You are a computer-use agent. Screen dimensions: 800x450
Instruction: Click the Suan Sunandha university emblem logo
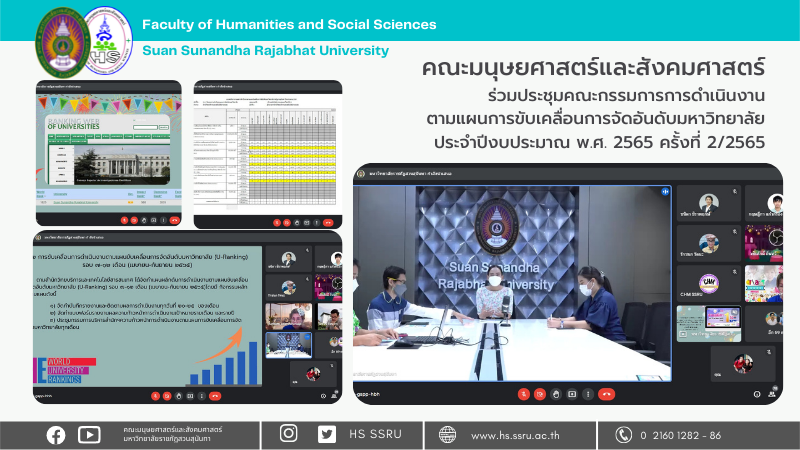coord(63,42)
